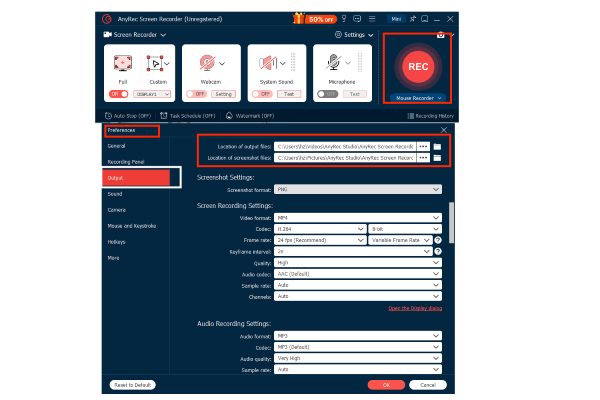Enable the Microphone switch
Viewport: 600px width, 400px height.
(x=328, y=94)
